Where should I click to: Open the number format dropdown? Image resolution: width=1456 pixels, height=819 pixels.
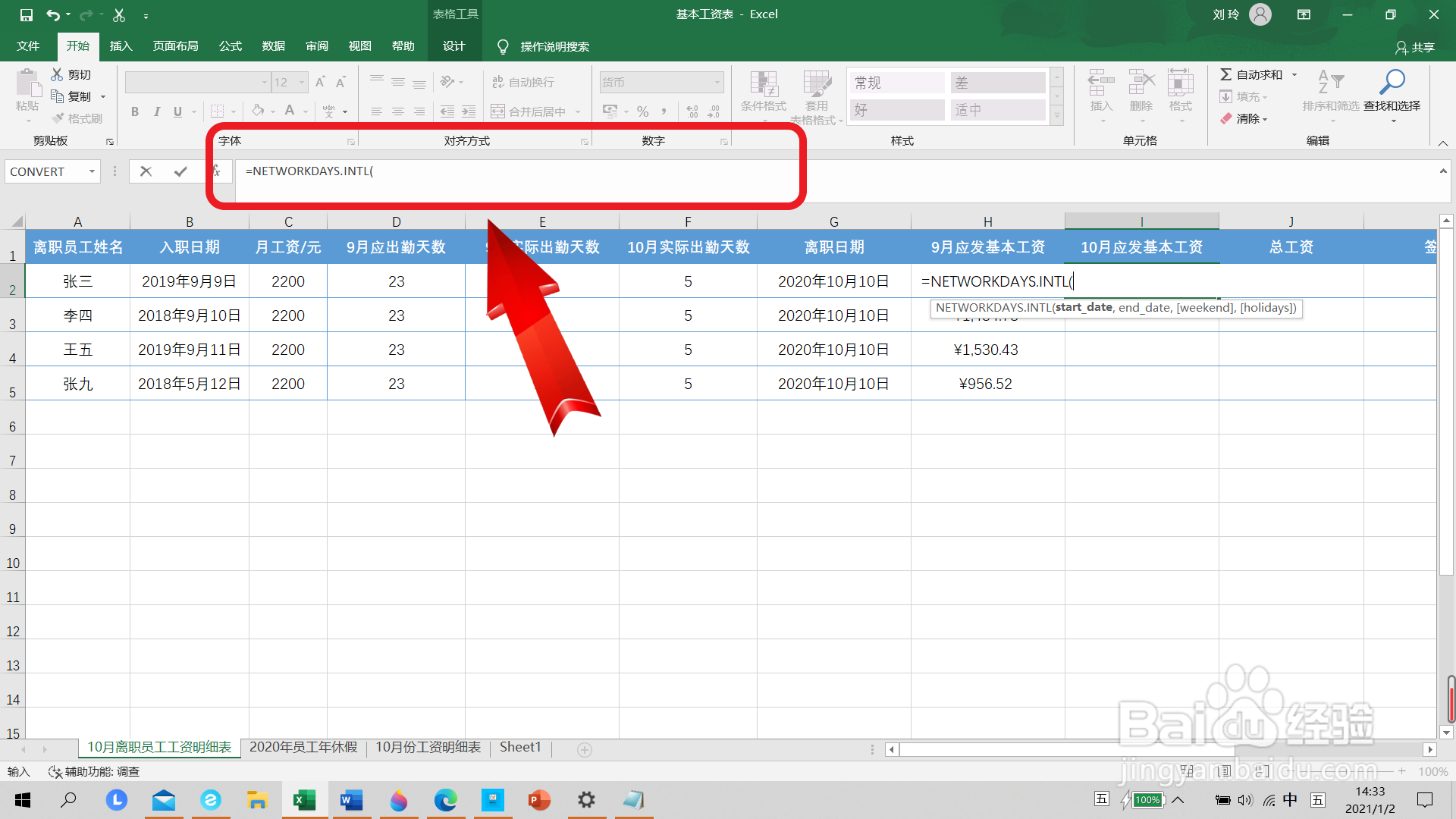click(x=717, y=82)
